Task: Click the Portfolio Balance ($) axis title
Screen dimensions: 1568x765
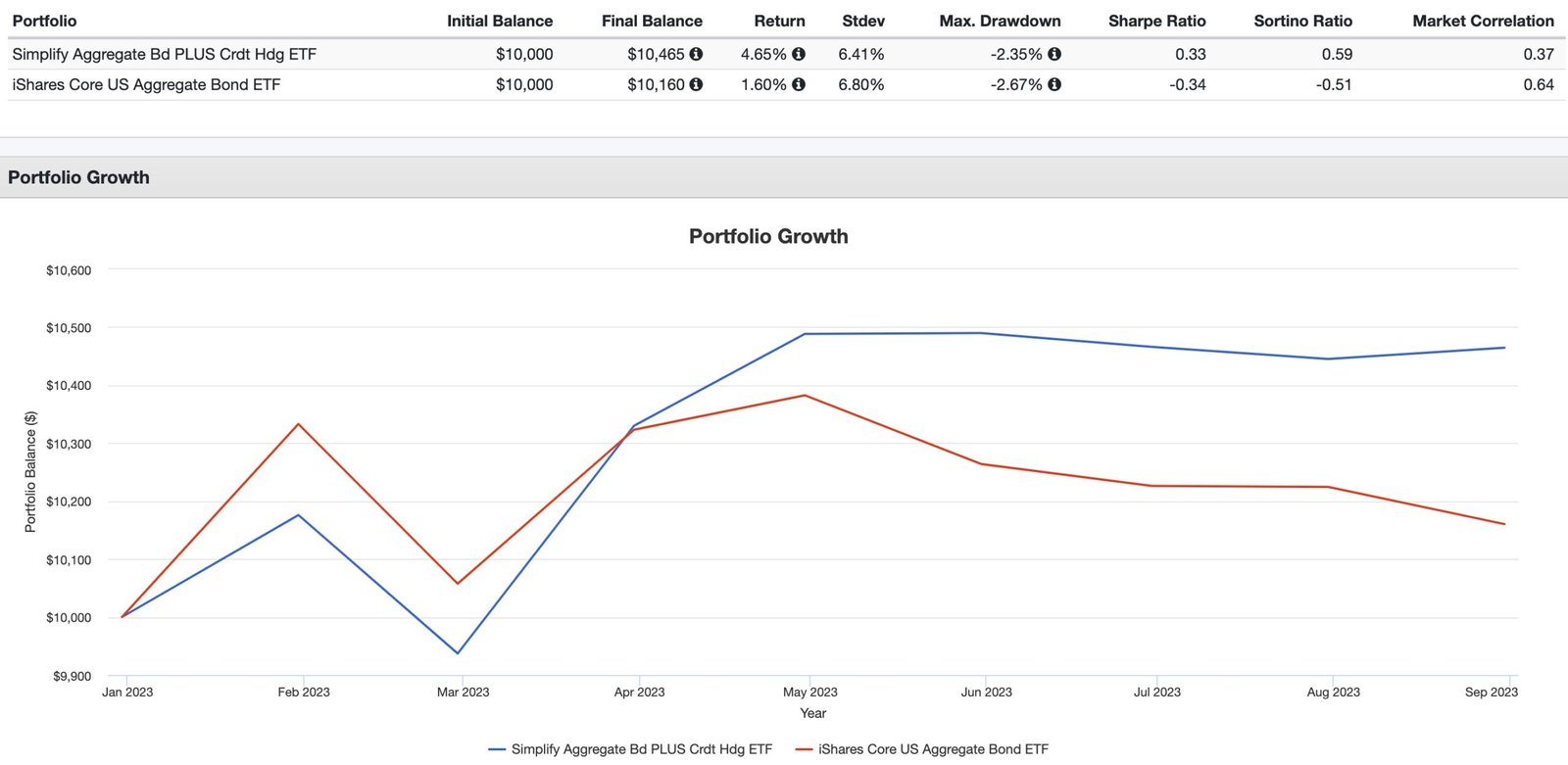Action: [29, 472]
